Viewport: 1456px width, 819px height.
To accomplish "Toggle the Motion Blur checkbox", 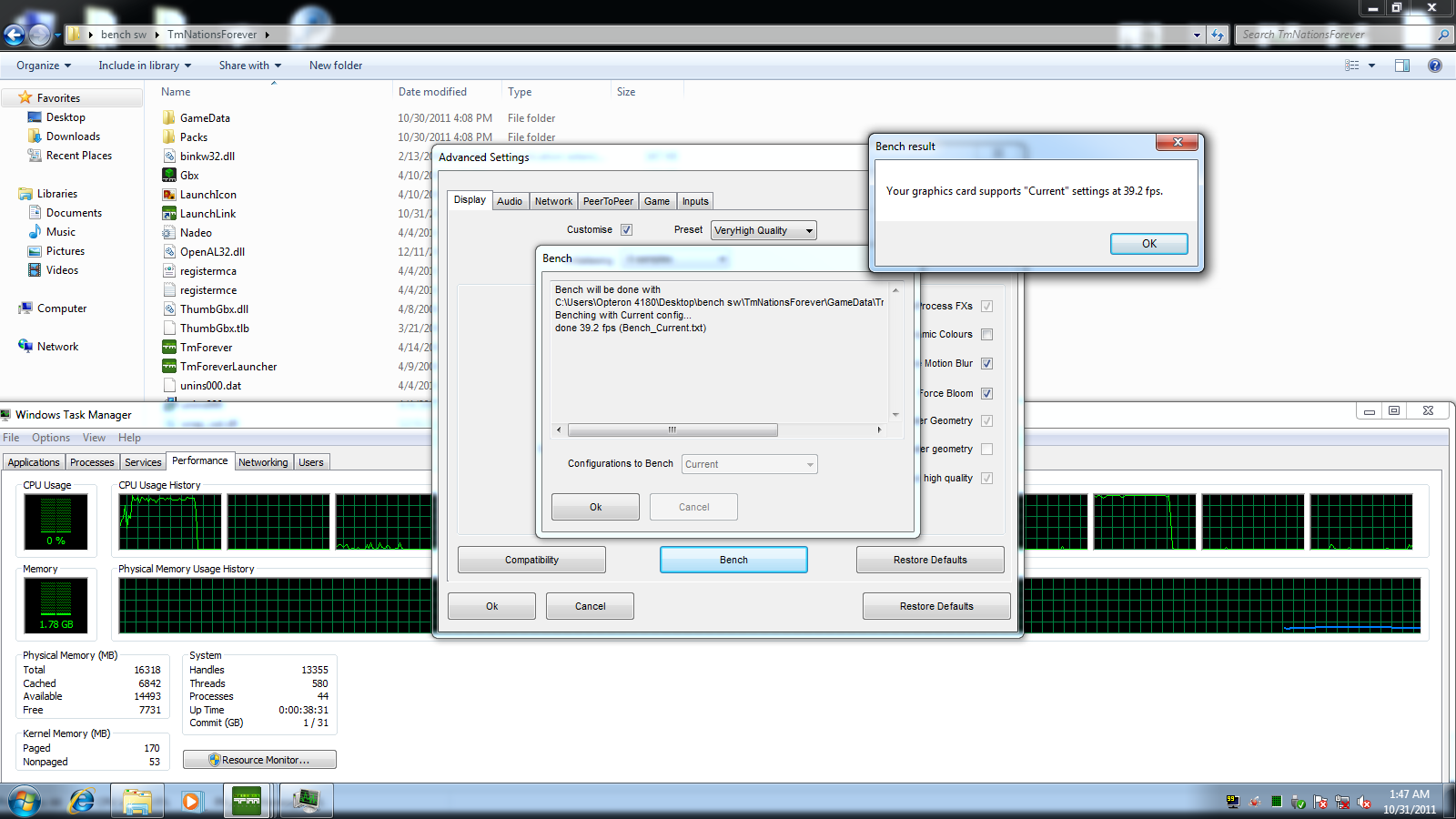I will click(986, 363).
